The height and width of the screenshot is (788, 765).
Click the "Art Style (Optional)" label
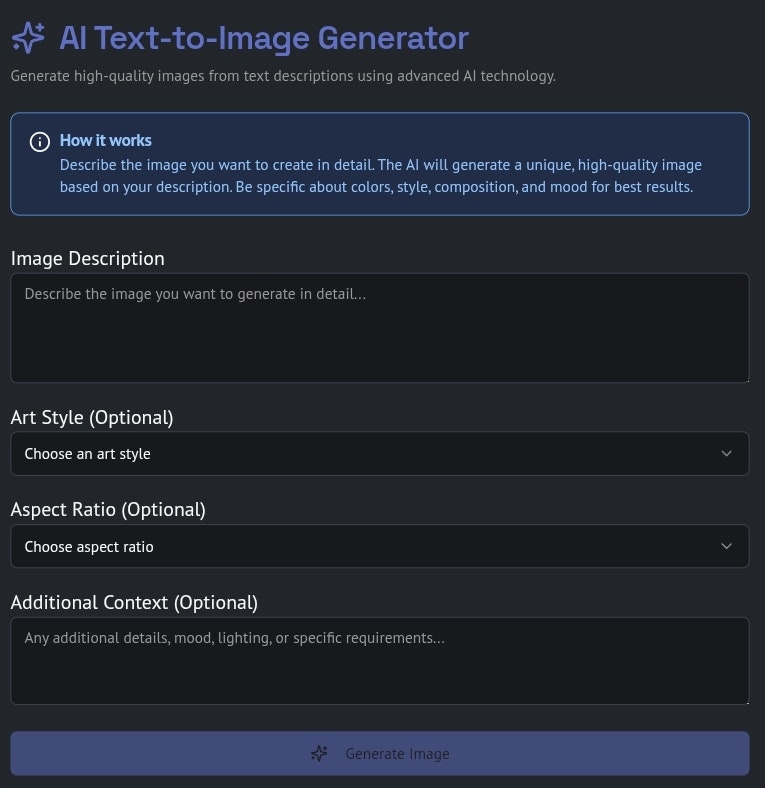pos(92,417)
